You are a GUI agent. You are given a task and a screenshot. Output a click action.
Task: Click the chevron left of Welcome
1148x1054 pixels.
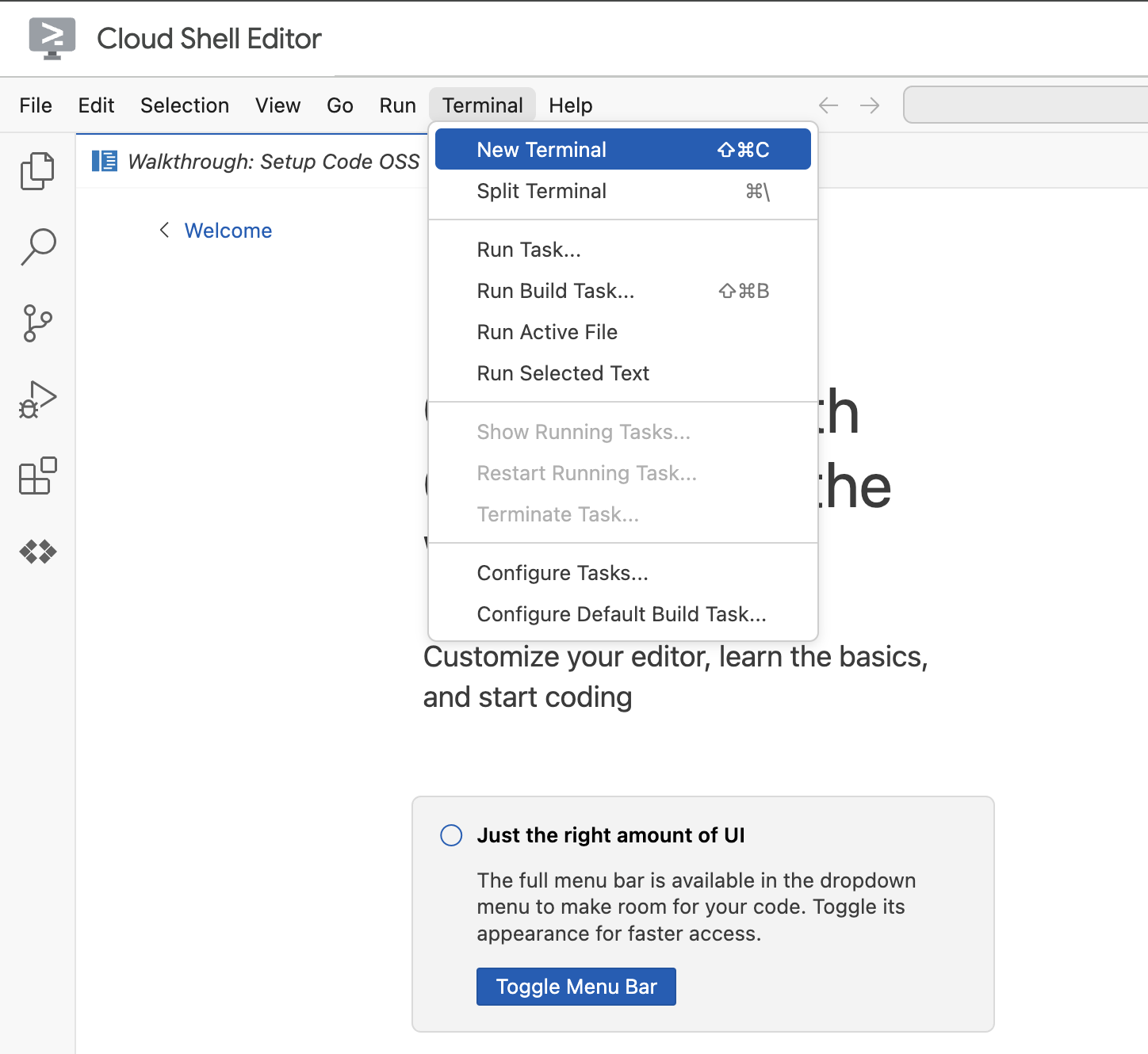[163, 230]
